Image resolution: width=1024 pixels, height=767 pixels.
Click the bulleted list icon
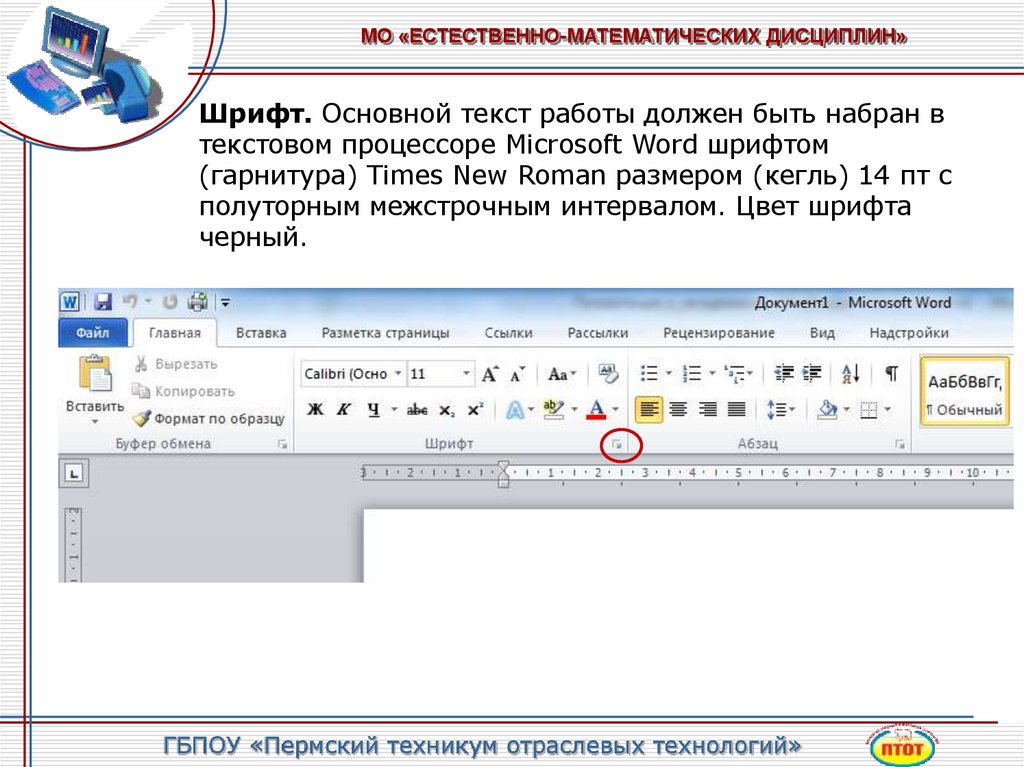(649, 374)
